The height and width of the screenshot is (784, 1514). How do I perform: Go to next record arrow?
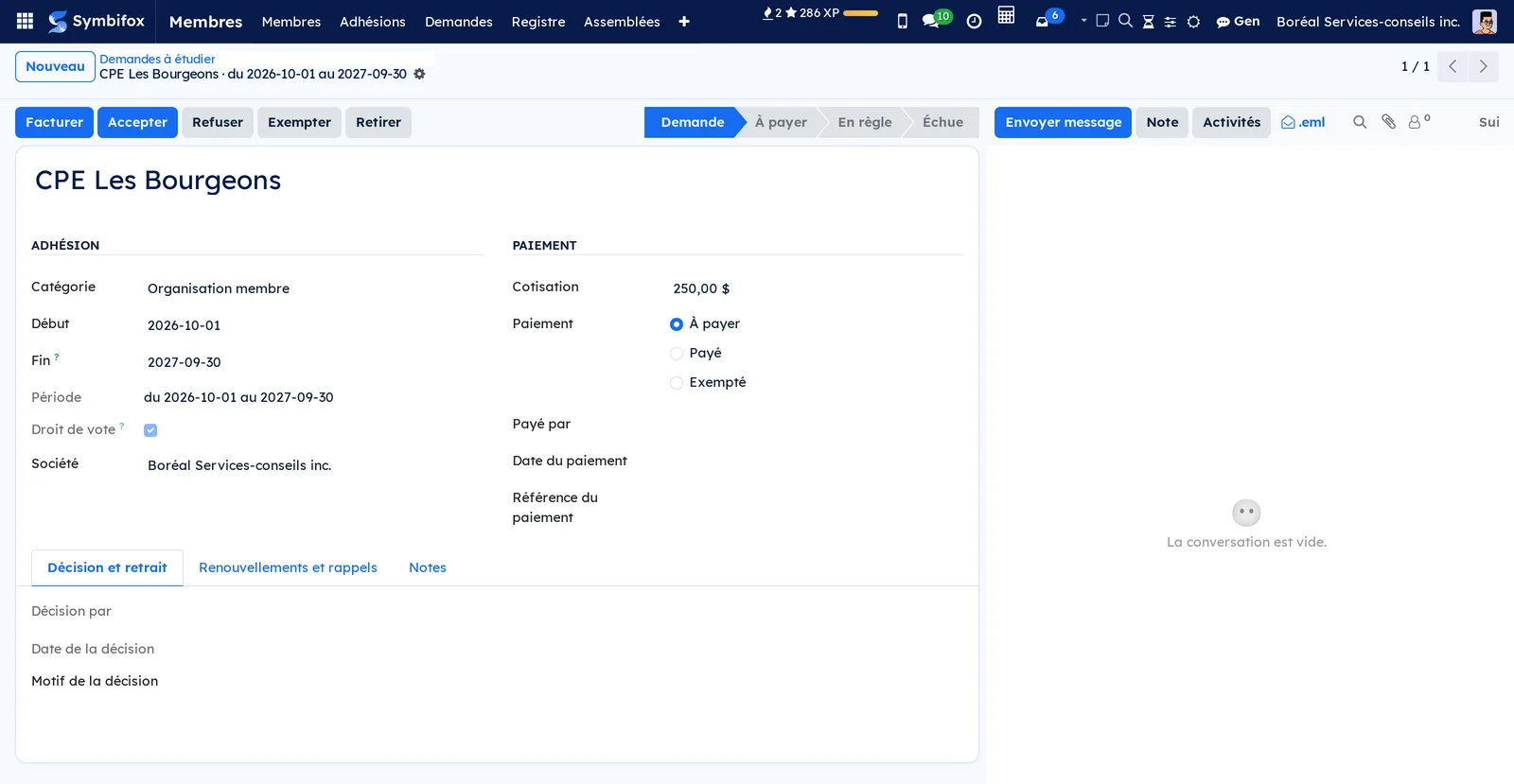(1483, 66)
